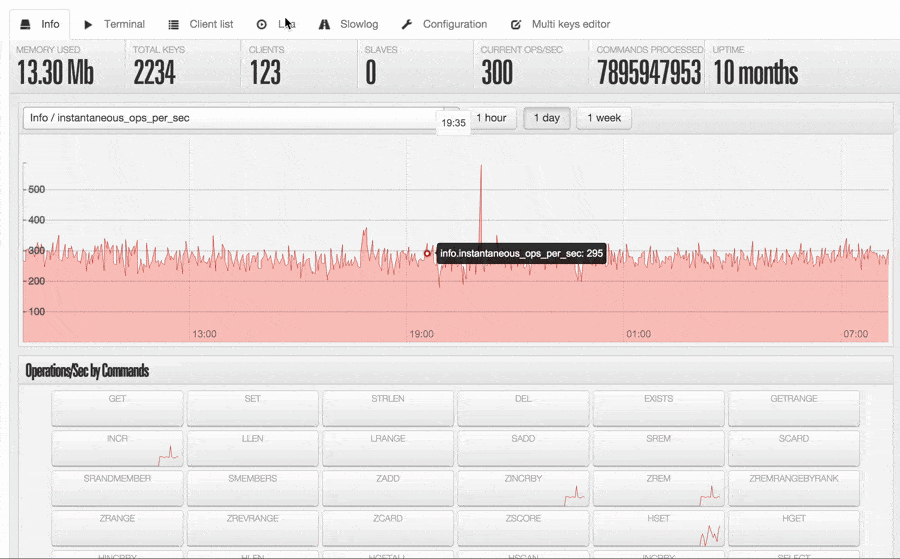The image size is (900, 559).
Task: Open the Slowlog tab
Action: click(x=348, y=24)
